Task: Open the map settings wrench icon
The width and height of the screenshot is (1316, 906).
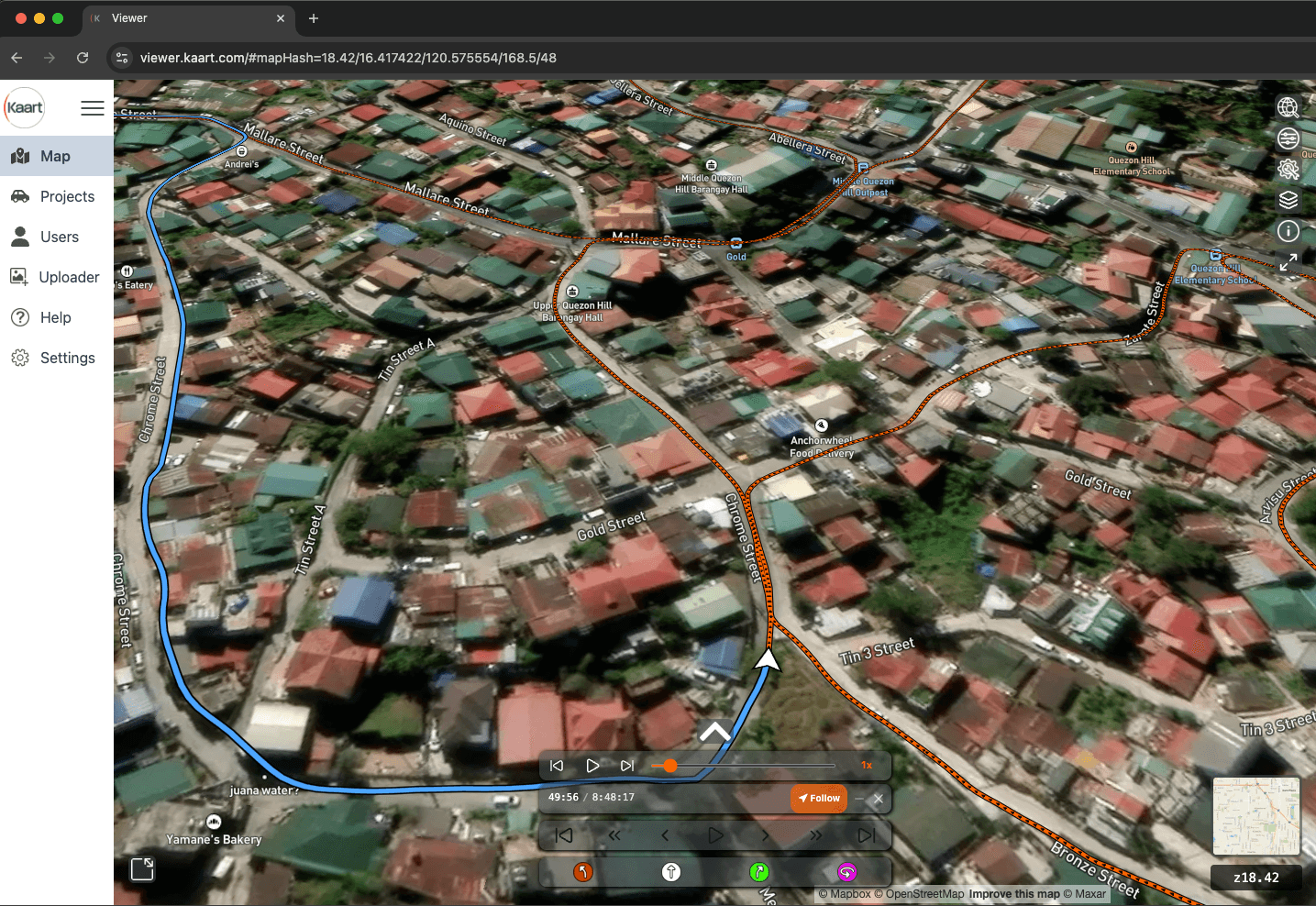Action: coord(1288,169)
